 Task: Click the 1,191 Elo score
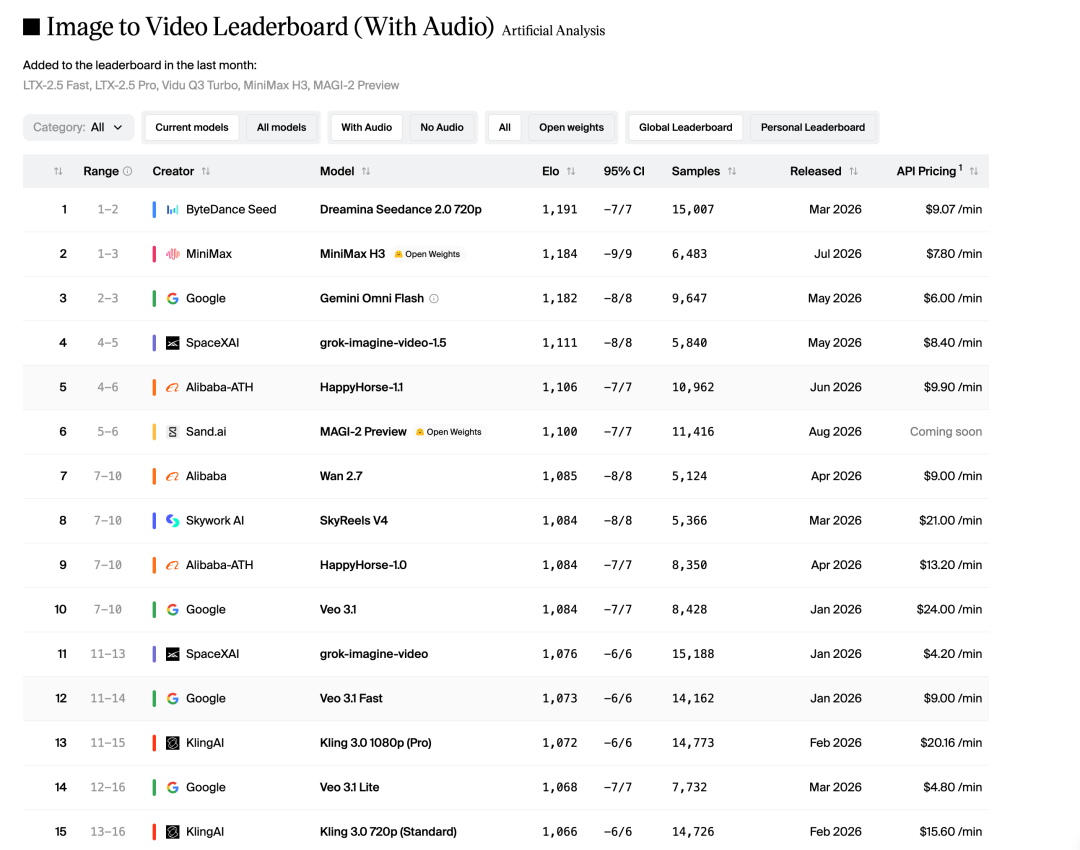coord(559,209)
